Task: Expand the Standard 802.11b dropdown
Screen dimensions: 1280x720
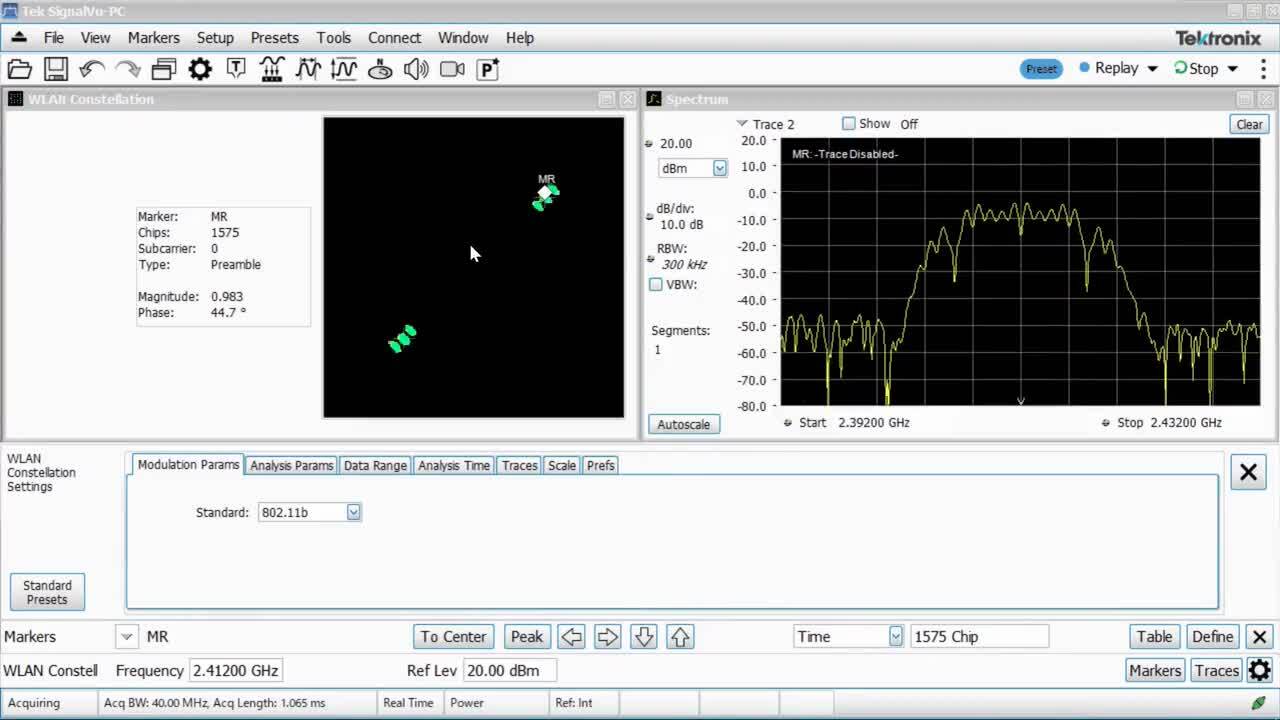Action: coord(353,512)
